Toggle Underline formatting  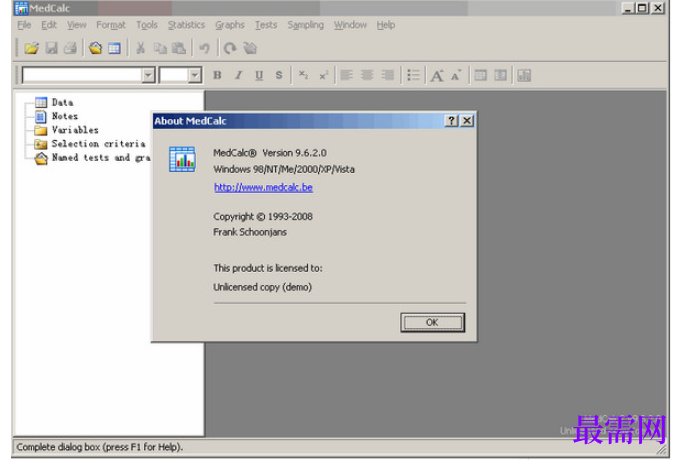(x=259, y=76)
